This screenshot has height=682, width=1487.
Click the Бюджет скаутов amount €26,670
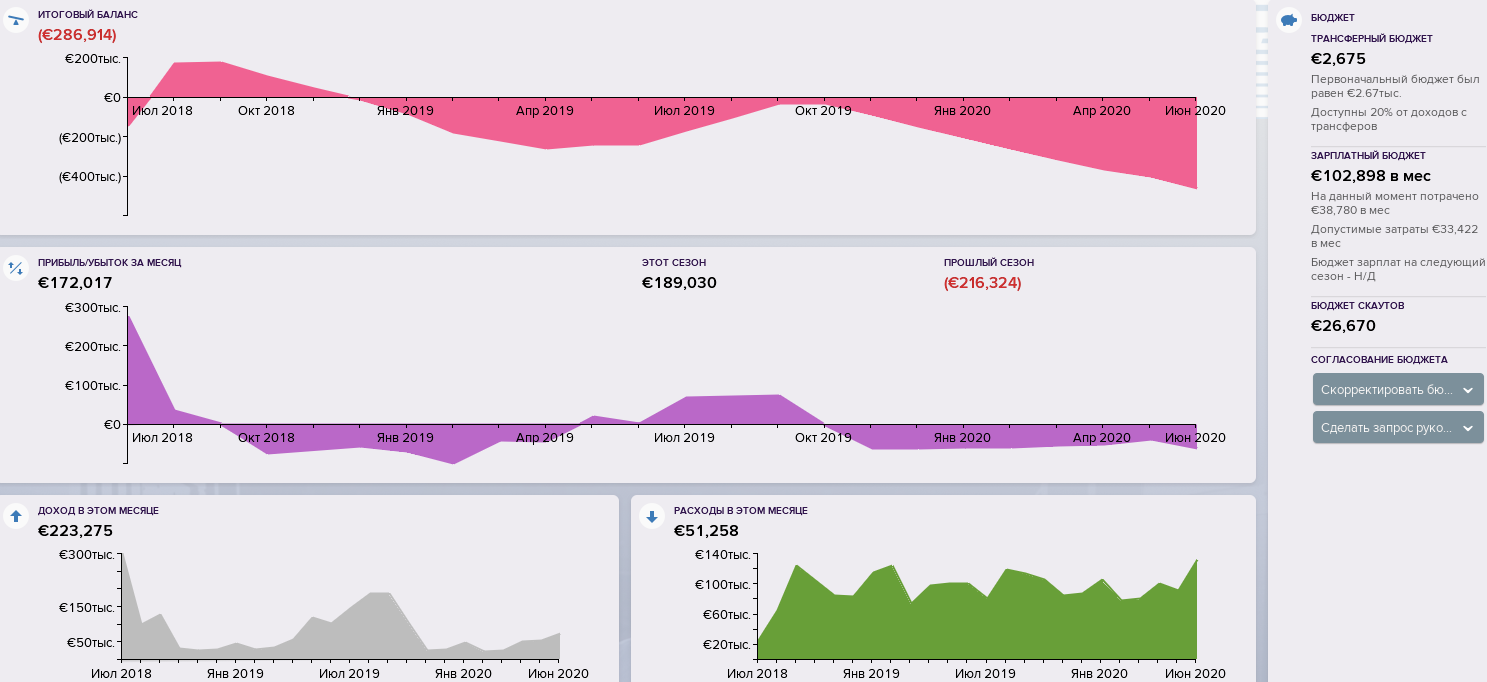[1343, 326]
